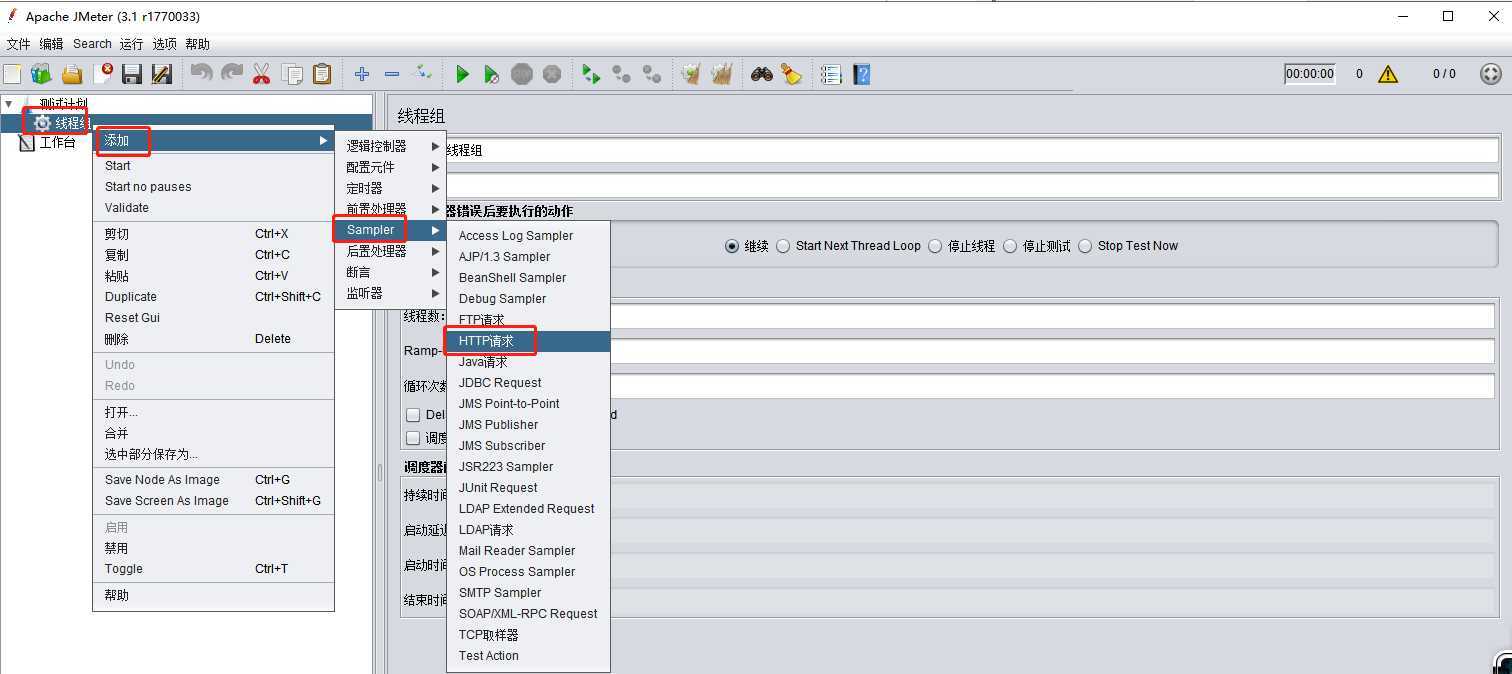The height and width of the screenshot is (674, 1512).
Task: Click the Collapse All minus toolbar icon
Action: pyautogui.click(x=392, y=74)
